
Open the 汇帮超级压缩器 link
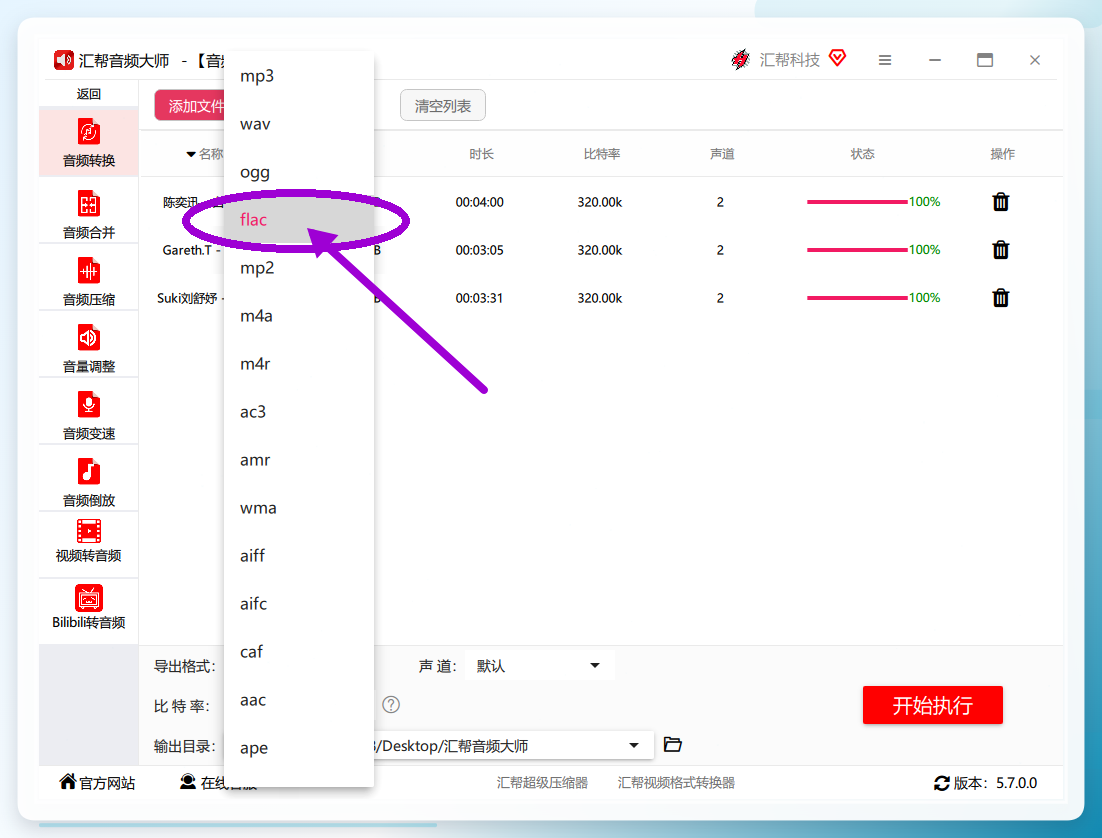pos(542,782)
